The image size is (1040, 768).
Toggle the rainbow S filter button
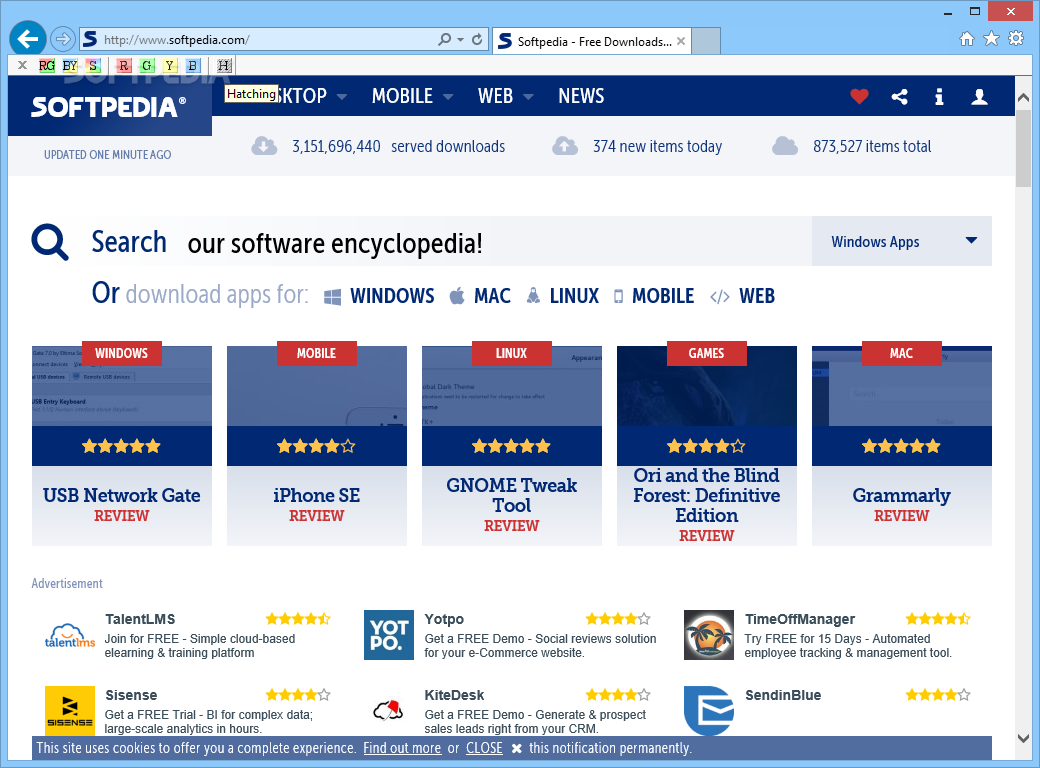pyautogui.click(x=93, y=65)
